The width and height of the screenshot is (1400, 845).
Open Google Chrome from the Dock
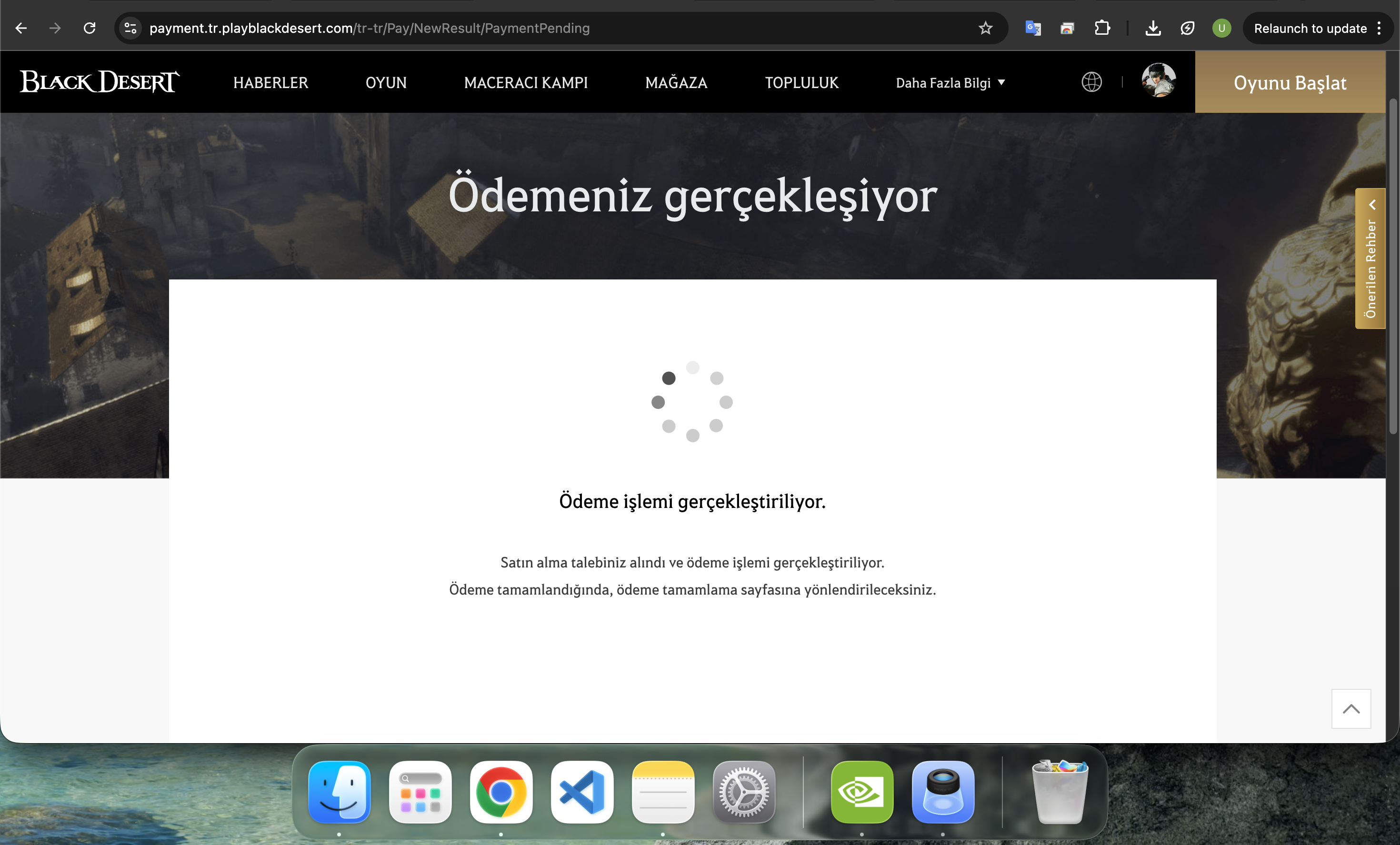coord(501,792)
